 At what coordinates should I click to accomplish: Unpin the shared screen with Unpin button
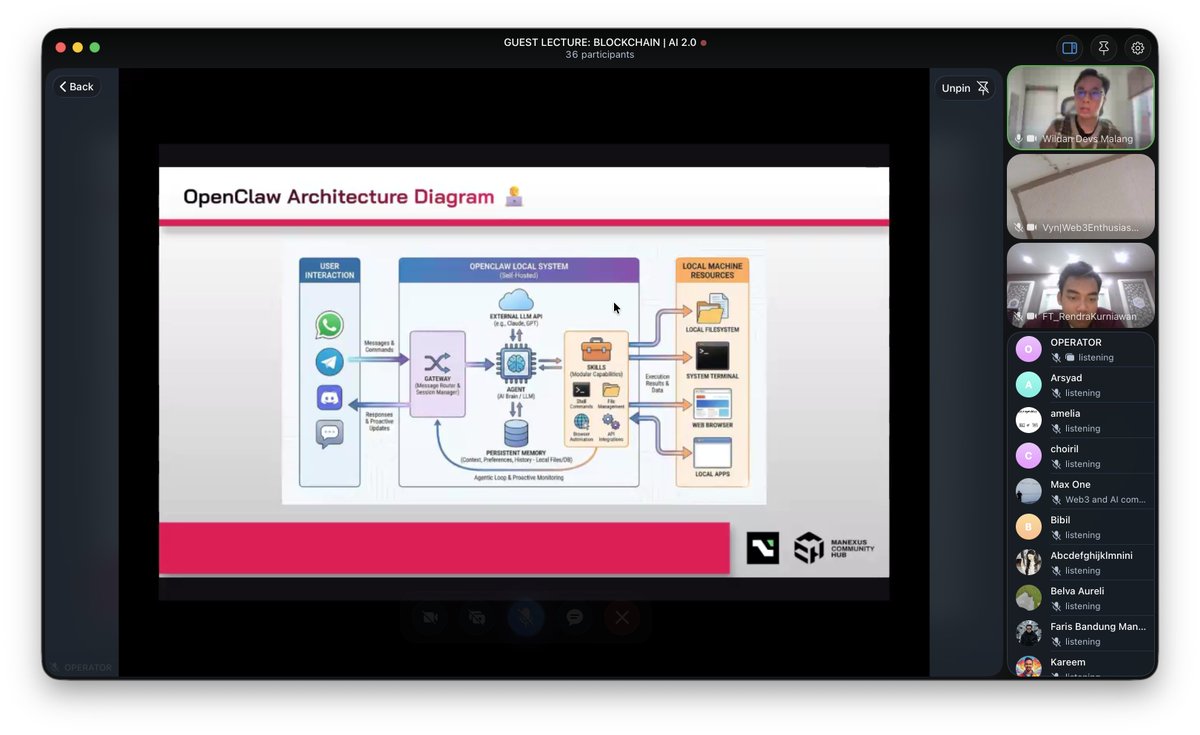point(966,88)
